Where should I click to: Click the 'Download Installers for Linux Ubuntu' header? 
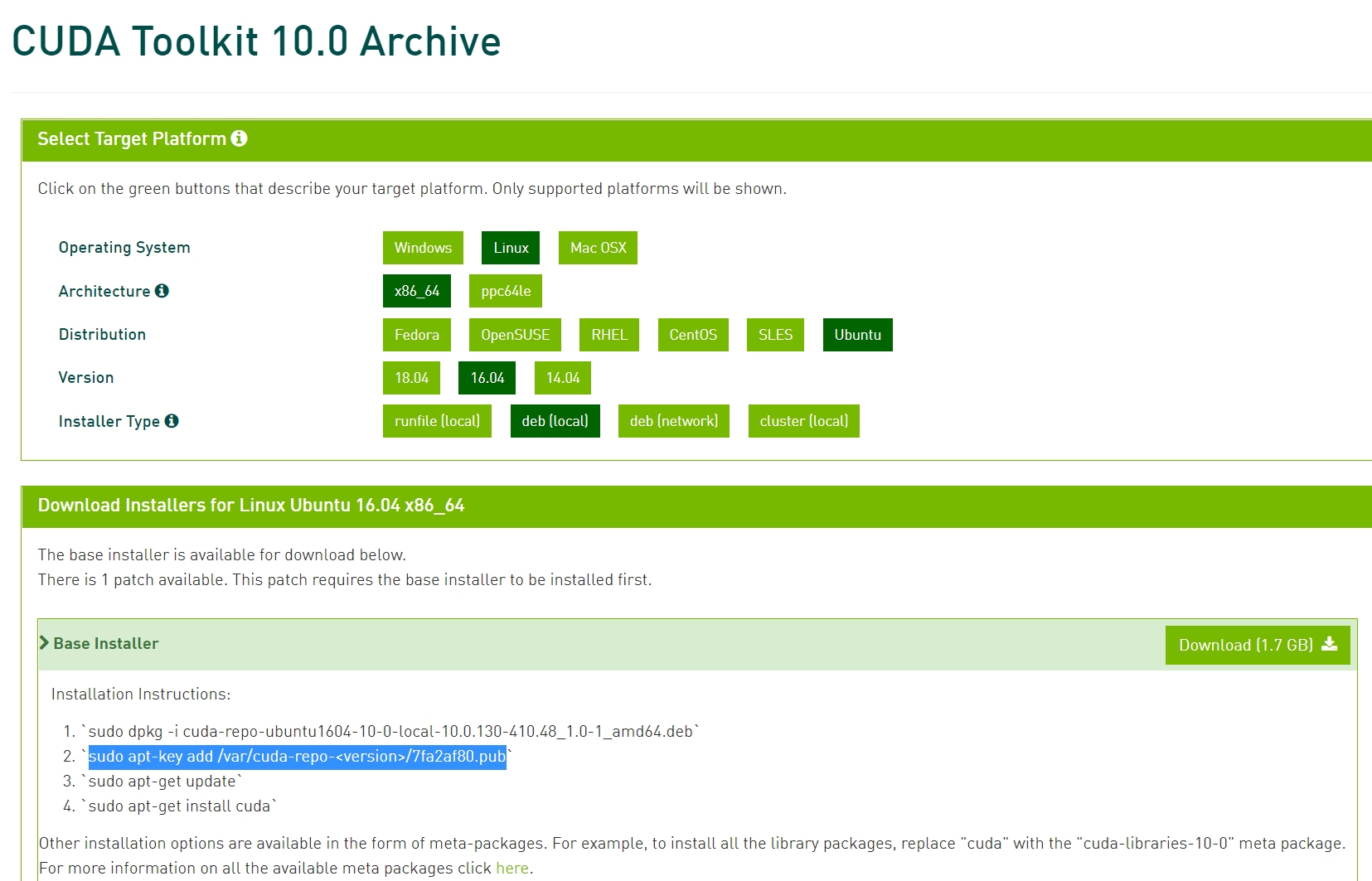coord(251,506)
